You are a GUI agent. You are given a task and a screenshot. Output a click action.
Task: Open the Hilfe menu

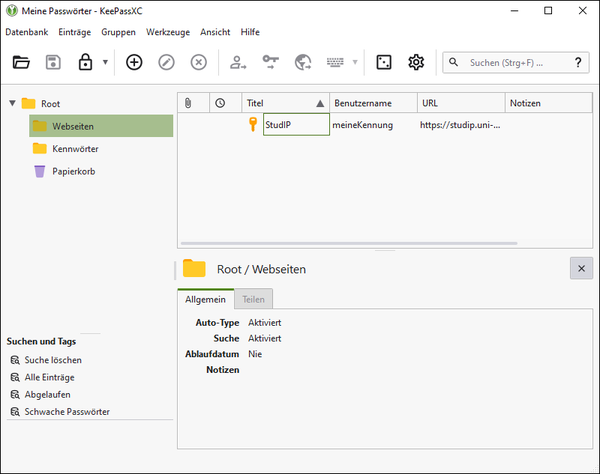click(250, 32)
